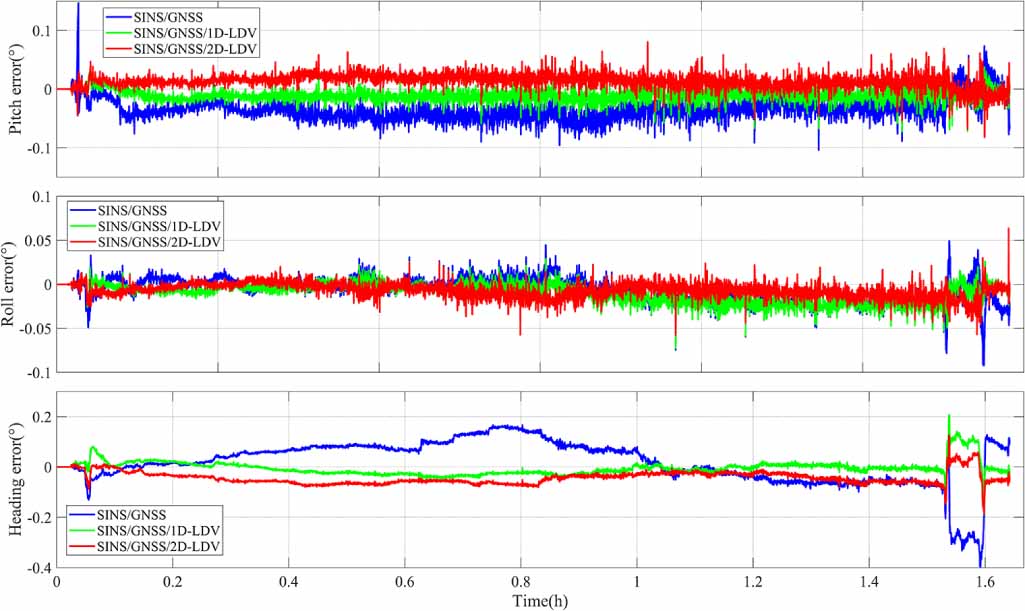Click the Time(h) x-axis label

(x=539, y=600)
